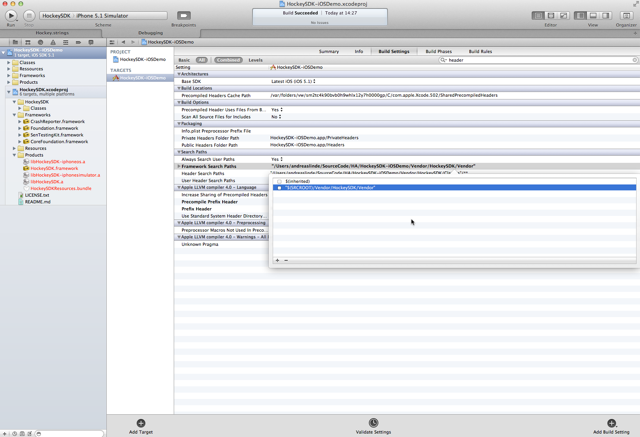Select the All filter for build settings

(201, 60)
